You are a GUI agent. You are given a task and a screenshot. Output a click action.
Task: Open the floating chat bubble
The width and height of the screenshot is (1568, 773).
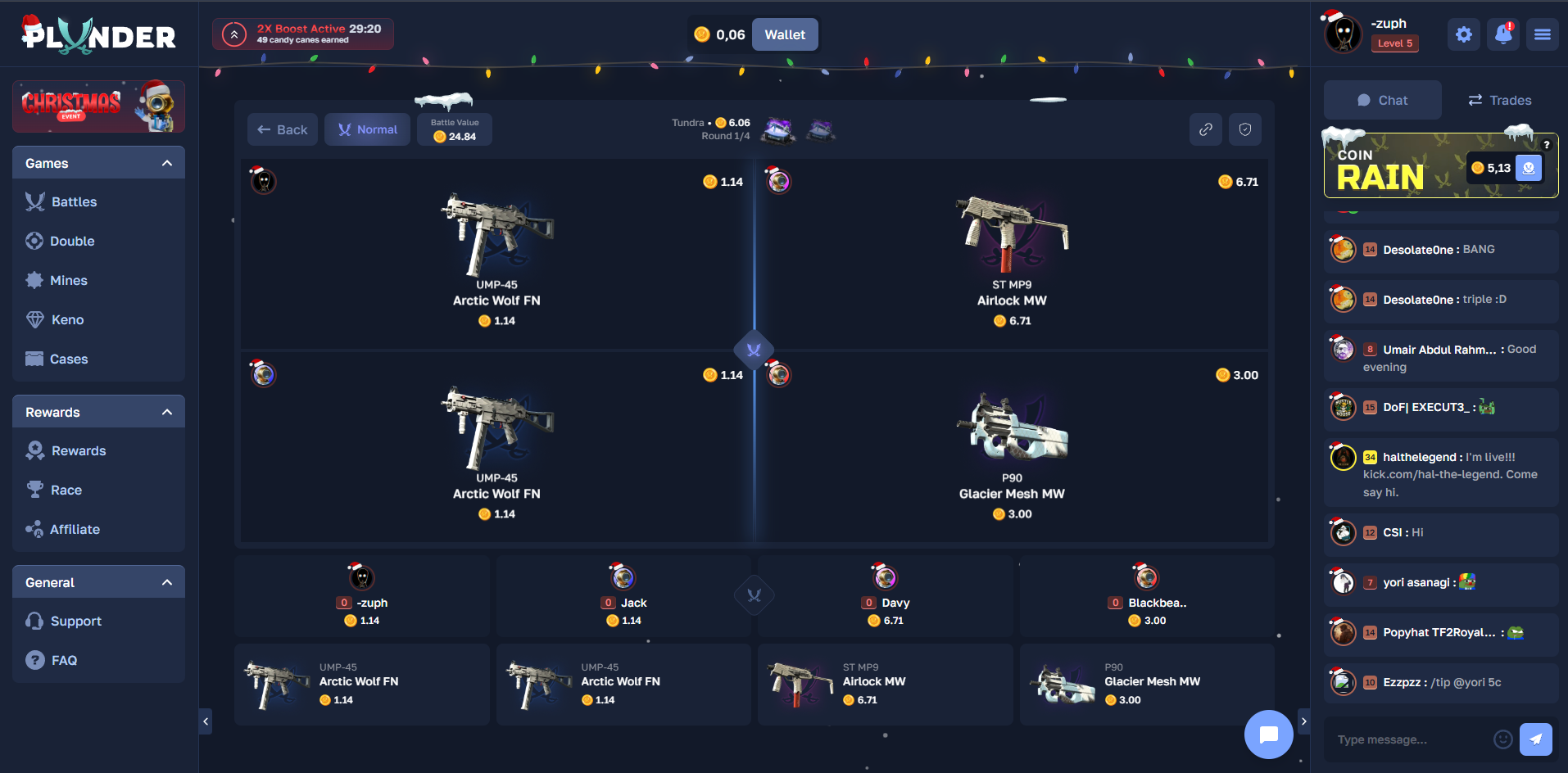1268,735
